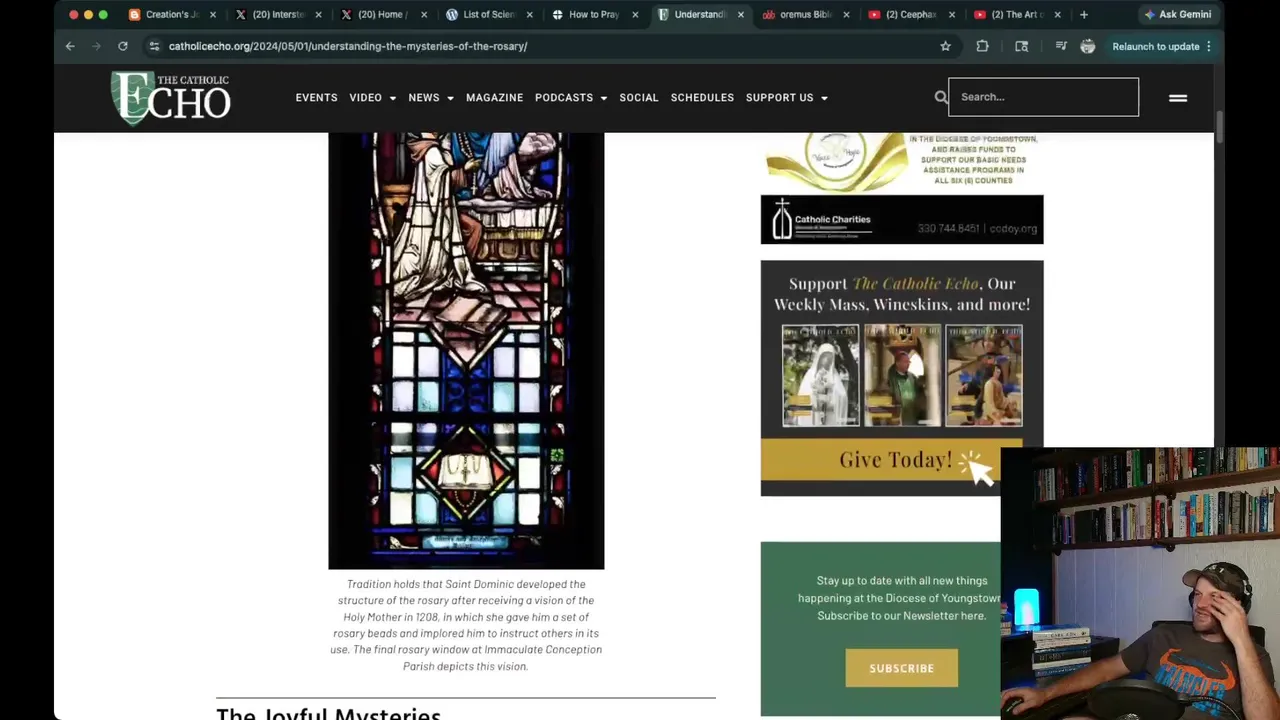This screenshot has width=1280, height=720.
Task: Click the stained glass rosary window image
Action: pos(466,350)
